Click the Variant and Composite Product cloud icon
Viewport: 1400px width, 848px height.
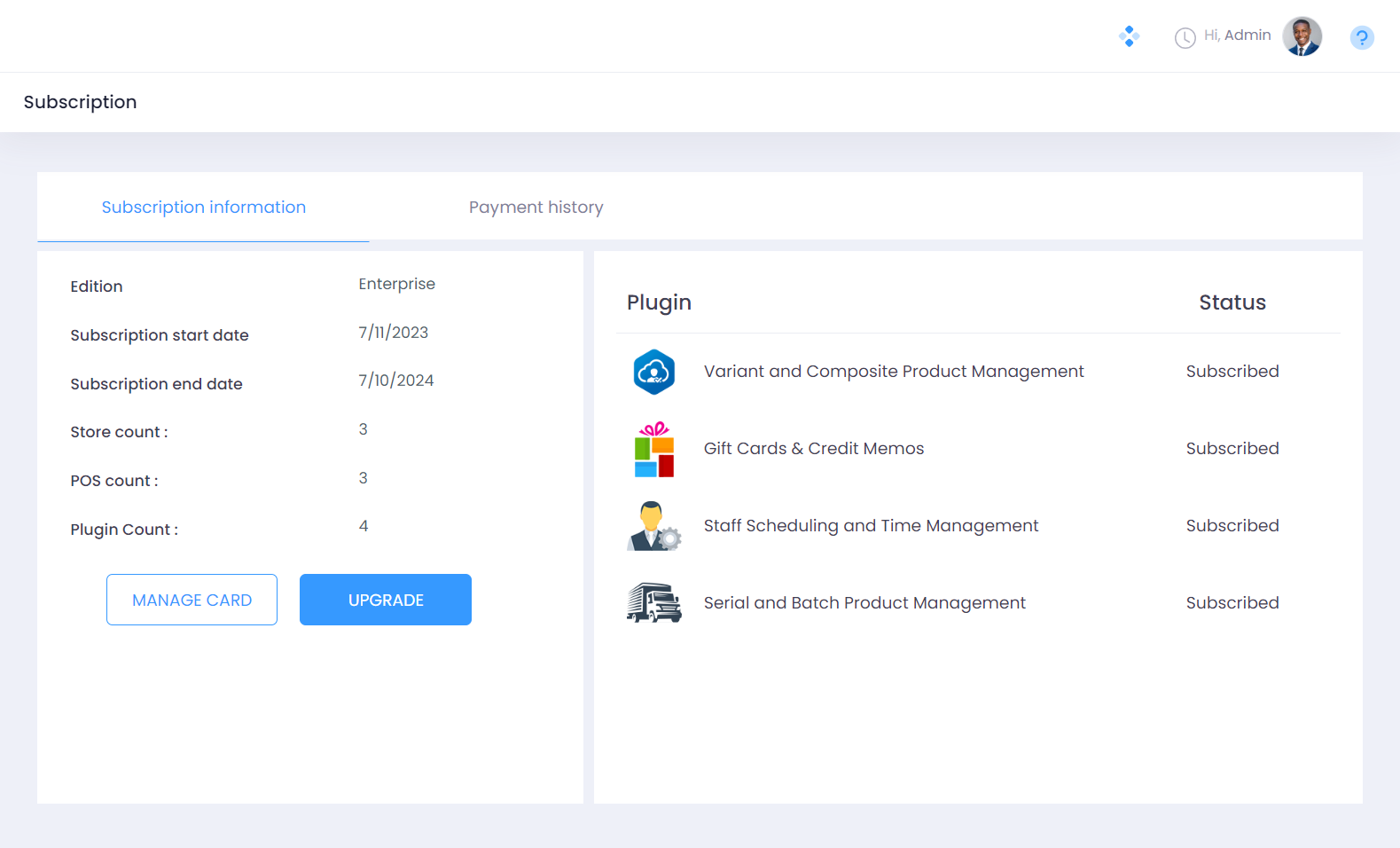pyautogui.click(x=654, y=372)
